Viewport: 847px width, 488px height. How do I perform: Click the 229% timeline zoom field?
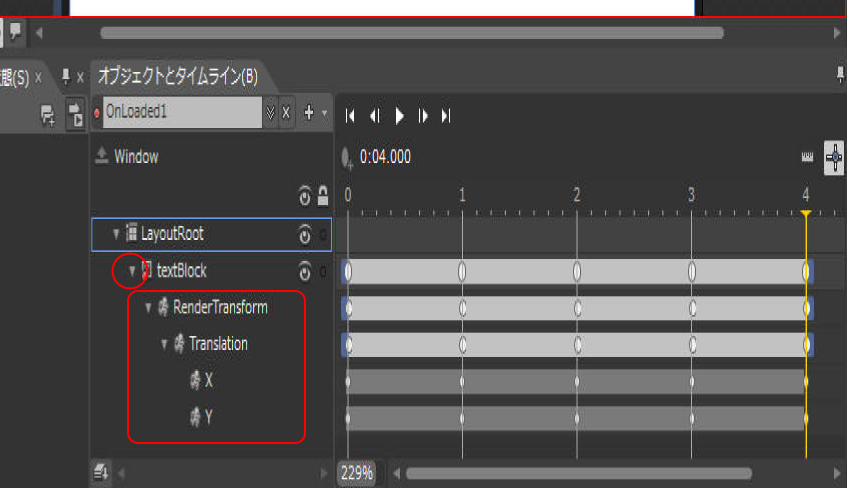point(355,472)
